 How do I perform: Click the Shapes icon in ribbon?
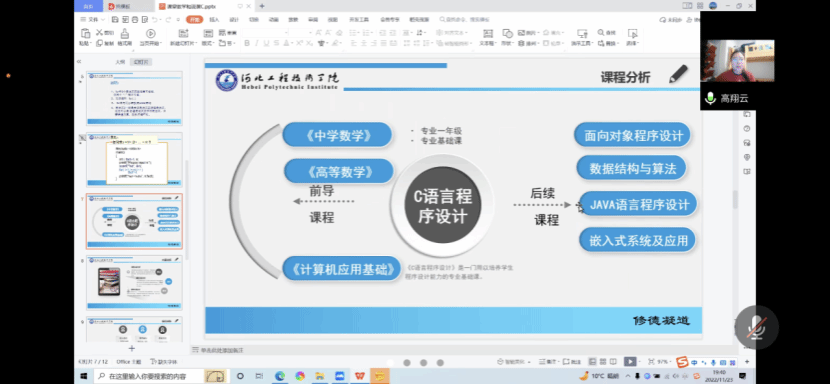tap(507, 33)
